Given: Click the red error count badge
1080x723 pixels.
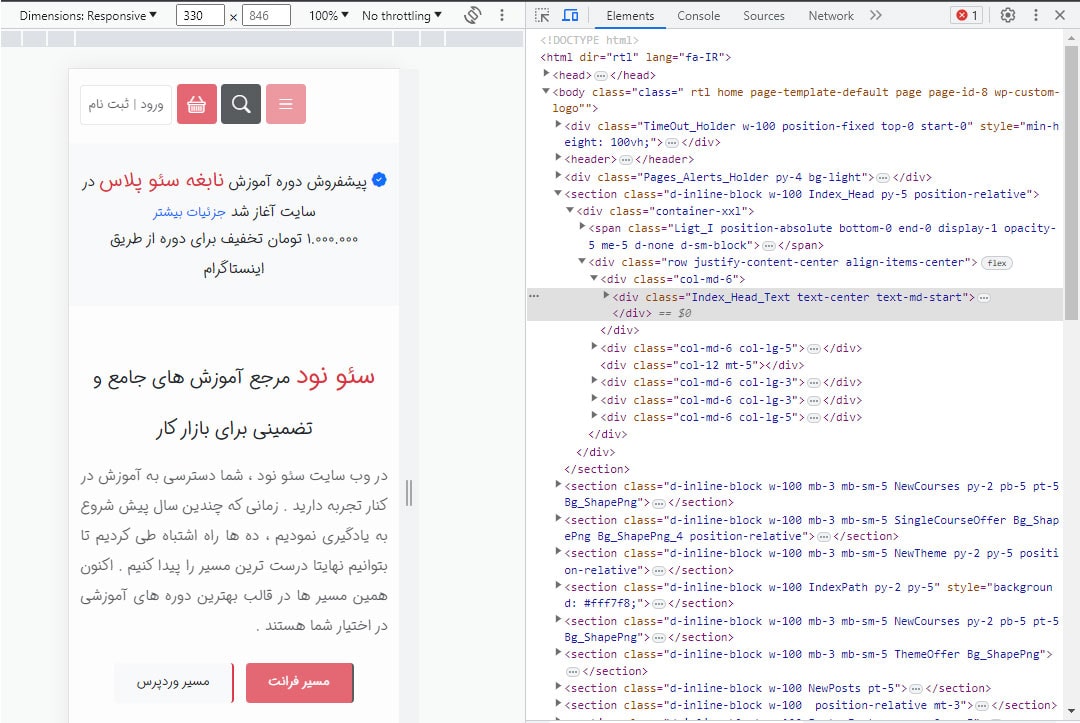Looking at the screenshot, I should coord(967,15).
